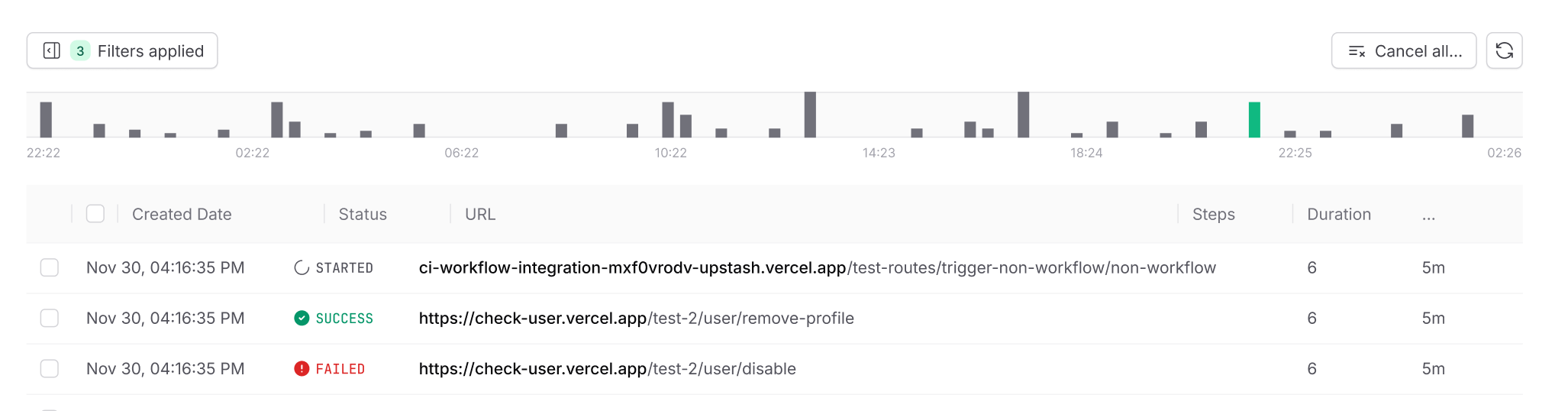This screenshot has height=411, width=1568.
Task: Sort by the Created Date column header
Action: (182, 215)
